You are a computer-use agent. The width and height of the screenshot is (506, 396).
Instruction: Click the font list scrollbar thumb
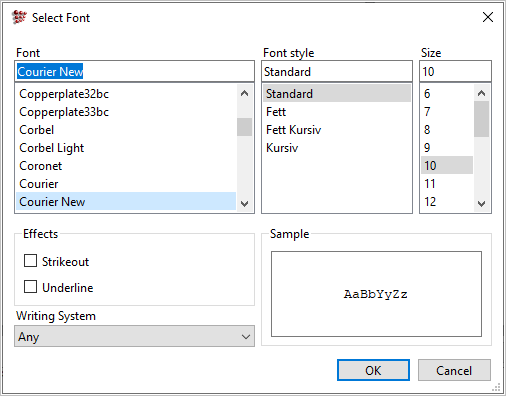click(244, 127)
